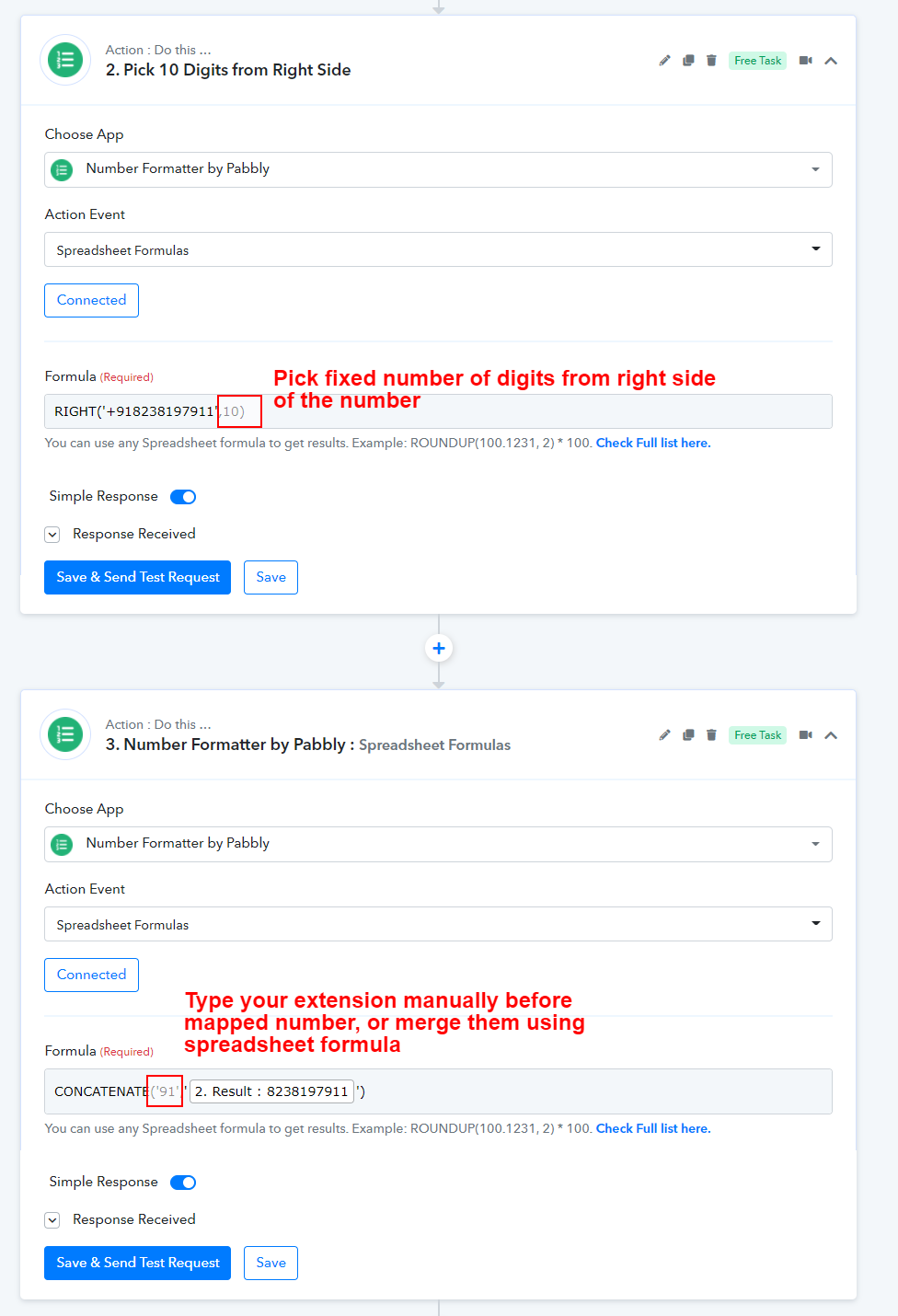Click the edit pencil icon on step 3
898x1316 pixels.
664,735
